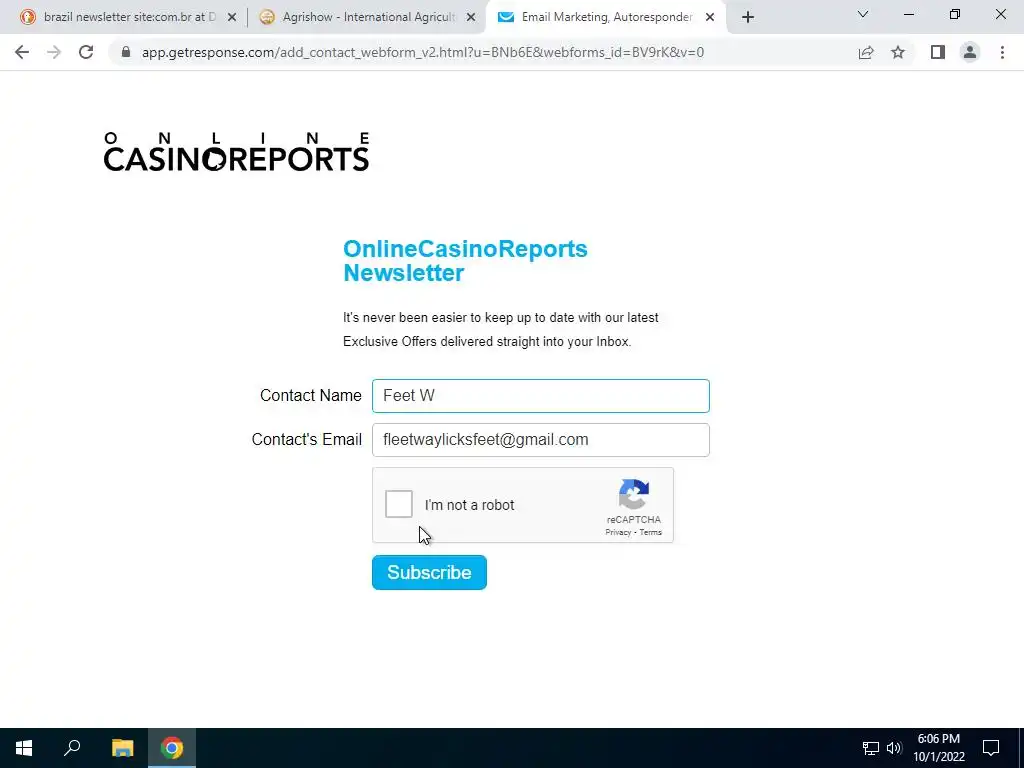Bookmark this page with the star
1024x768 pixels.
pyautogui.click(x=898, y=52)
